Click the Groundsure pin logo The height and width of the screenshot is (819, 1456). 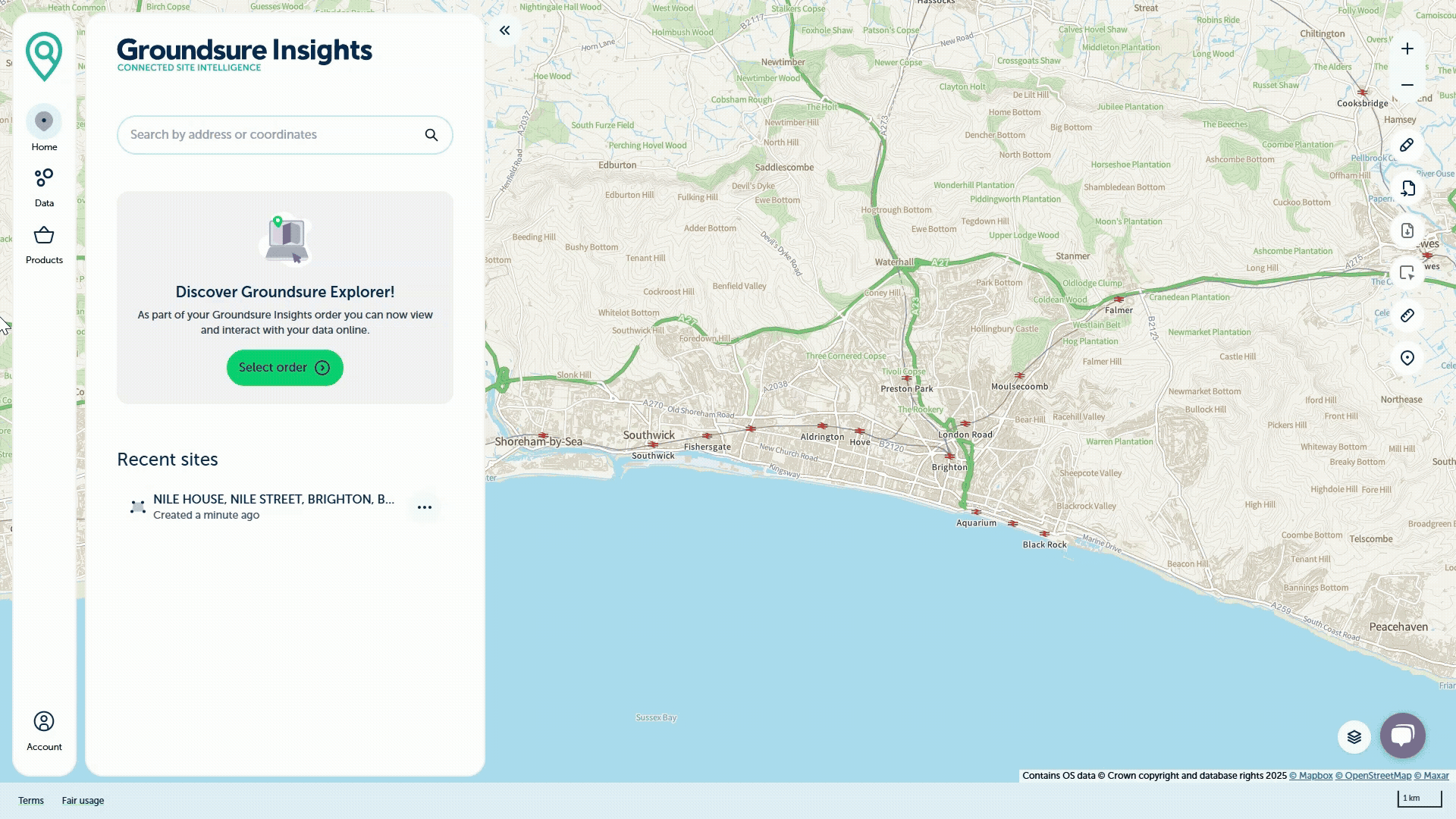pyautogui.click(x=44, y=56)
